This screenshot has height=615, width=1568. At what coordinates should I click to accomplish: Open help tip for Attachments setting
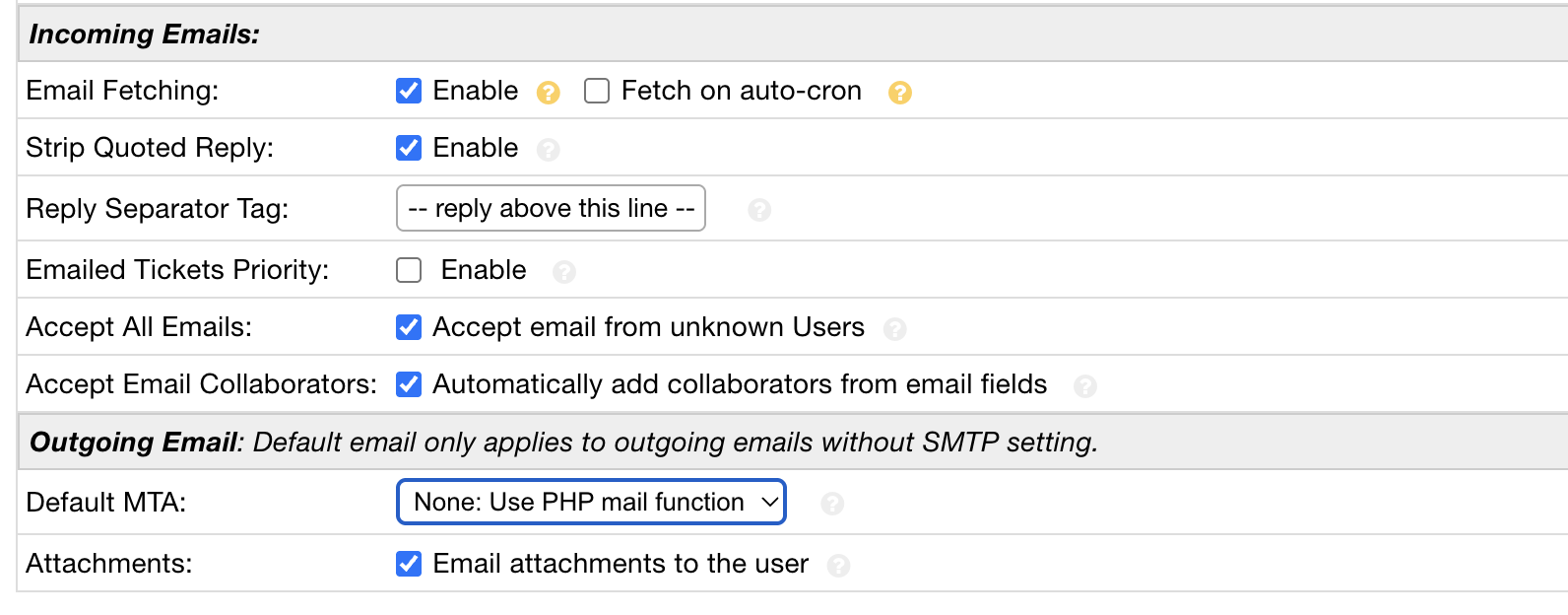(x=838, y=566)
